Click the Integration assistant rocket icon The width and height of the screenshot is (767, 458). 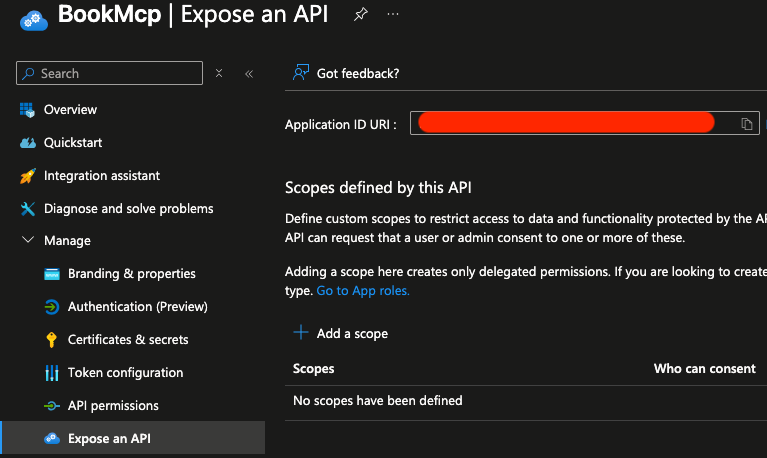tap(27, 176)
